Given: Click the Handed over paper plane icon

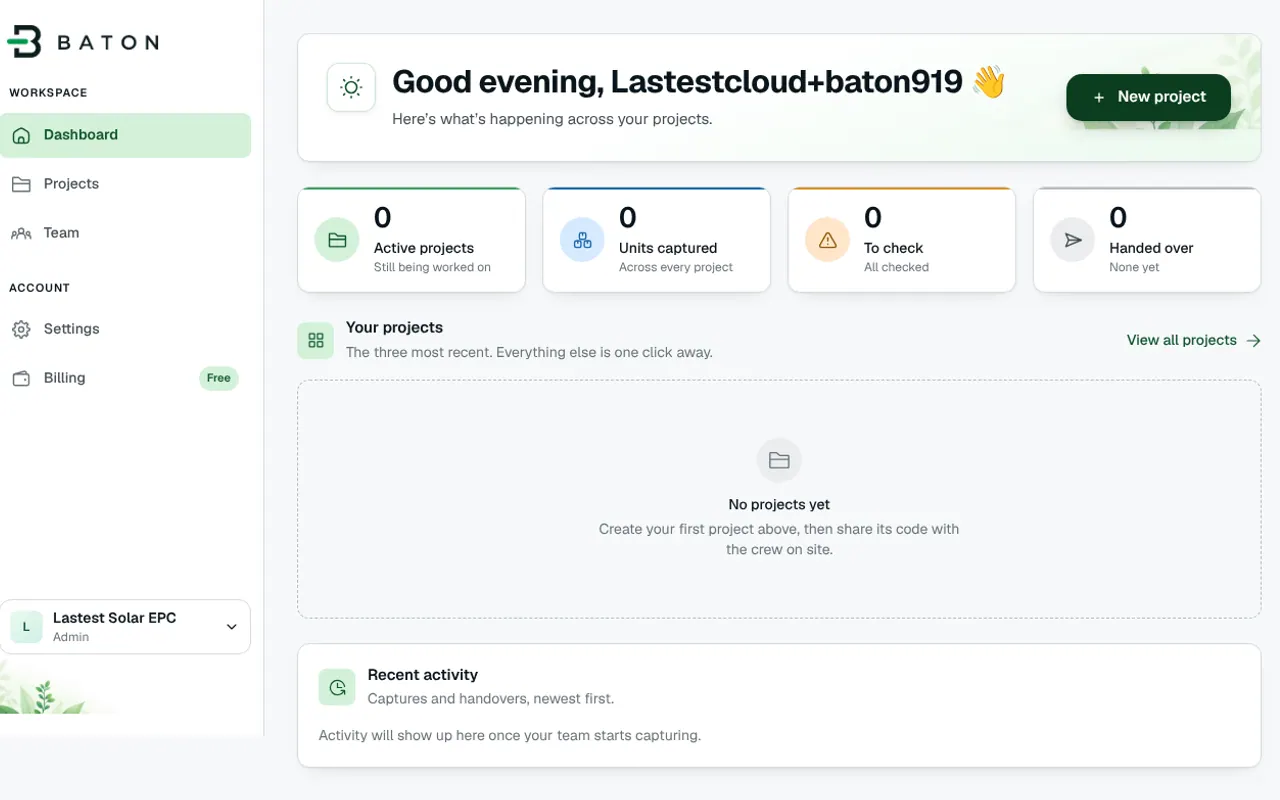Looking at the screenshot, I should (x=1073, y=240).
